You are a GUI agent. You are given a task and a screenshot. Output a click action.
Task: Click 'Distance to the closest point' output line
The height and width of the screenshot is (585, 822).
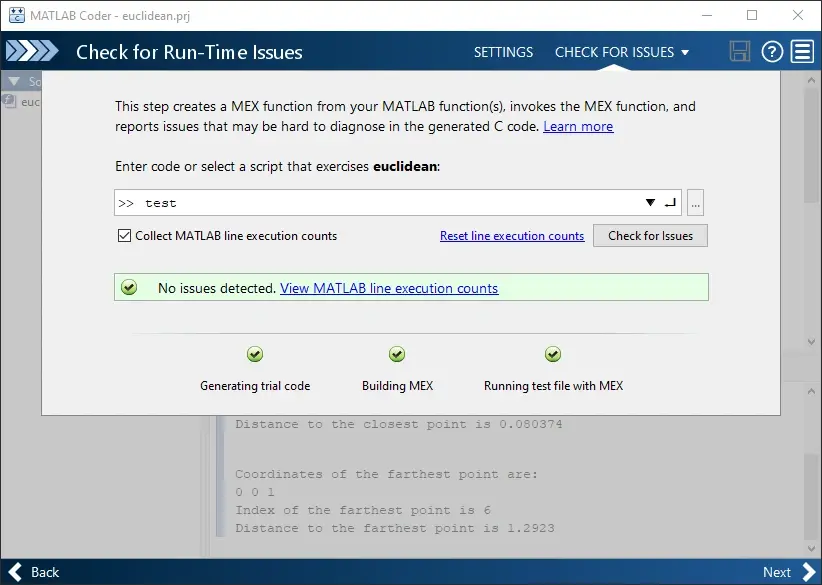(398, 424)
